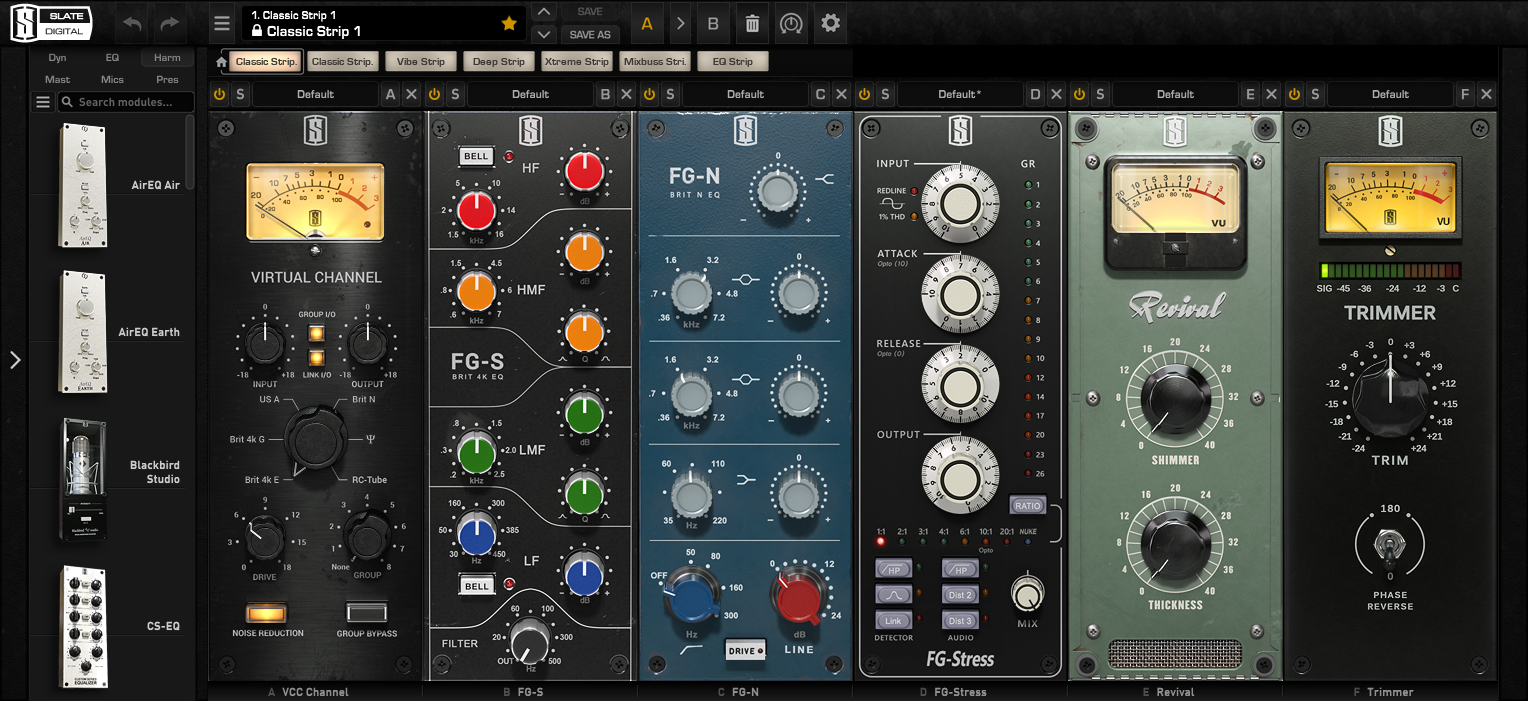Select the Mics module category
1528x701 pixels.
point(112,80)
